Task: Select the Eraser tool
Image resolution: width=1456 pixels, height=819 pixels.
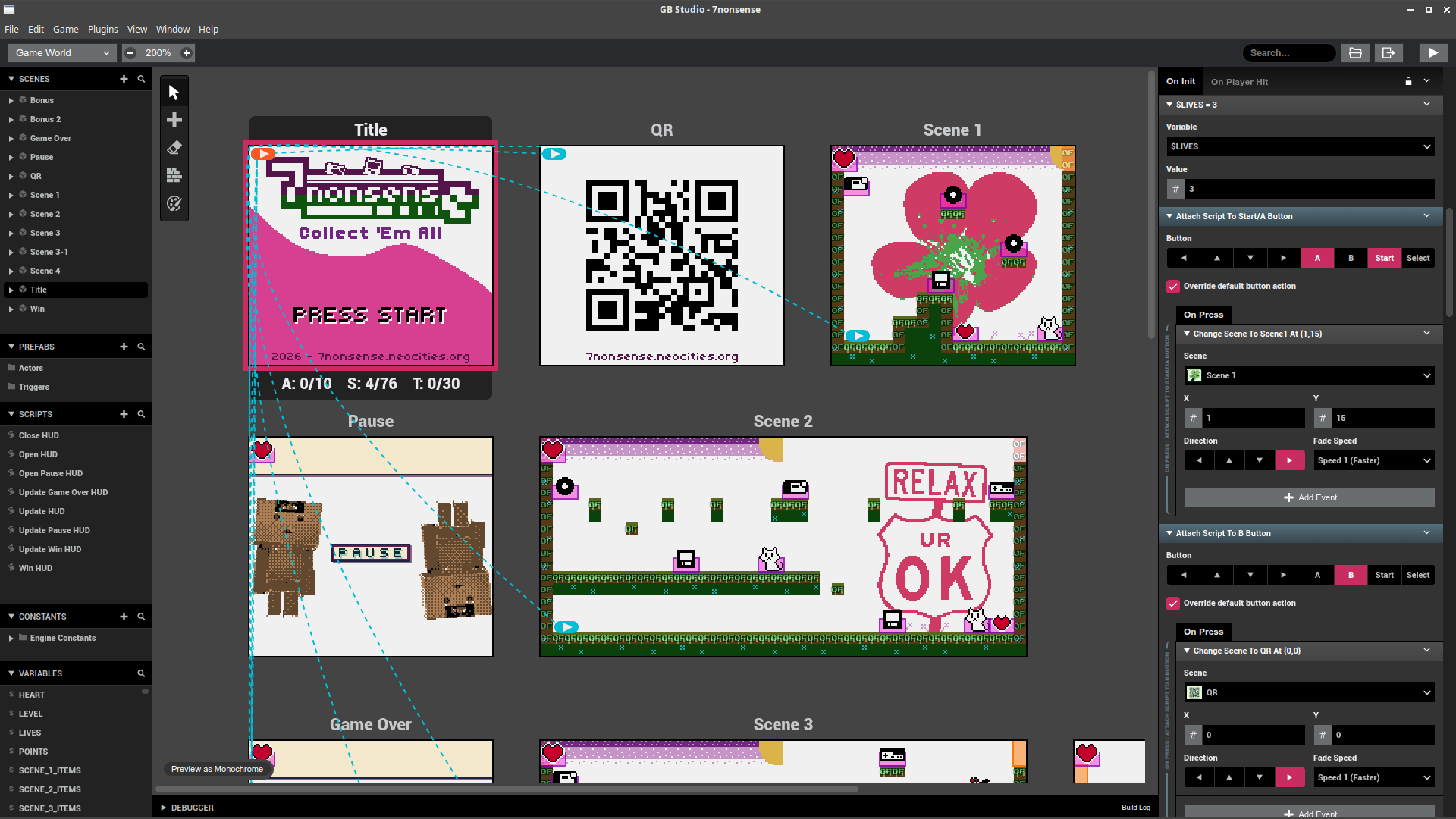Action: coord(174,147)
